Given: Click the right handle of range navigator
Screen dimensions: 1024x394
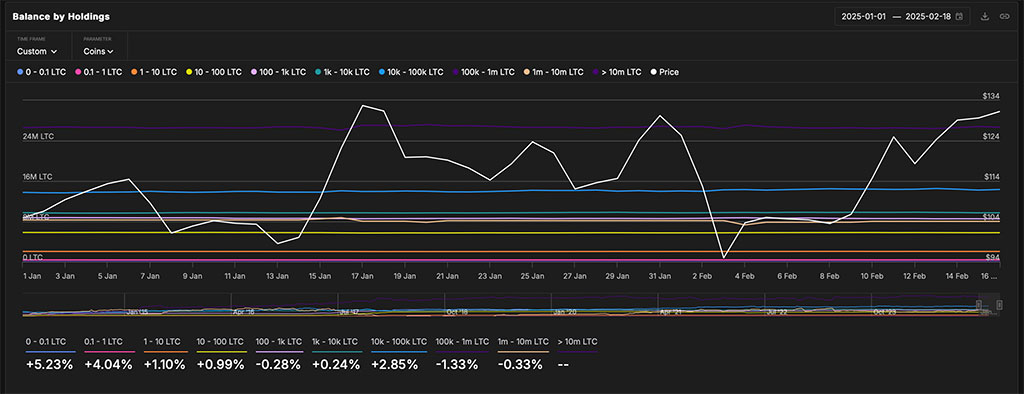Looking at the screenshot, I should [999, 304].
